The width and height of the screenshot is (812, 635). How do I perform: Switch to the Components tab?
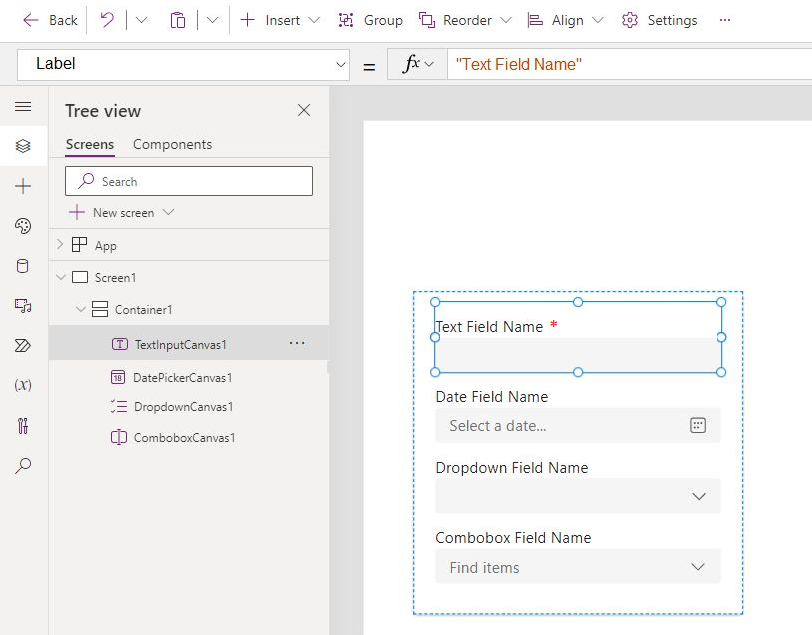click(x=172, y=145)
